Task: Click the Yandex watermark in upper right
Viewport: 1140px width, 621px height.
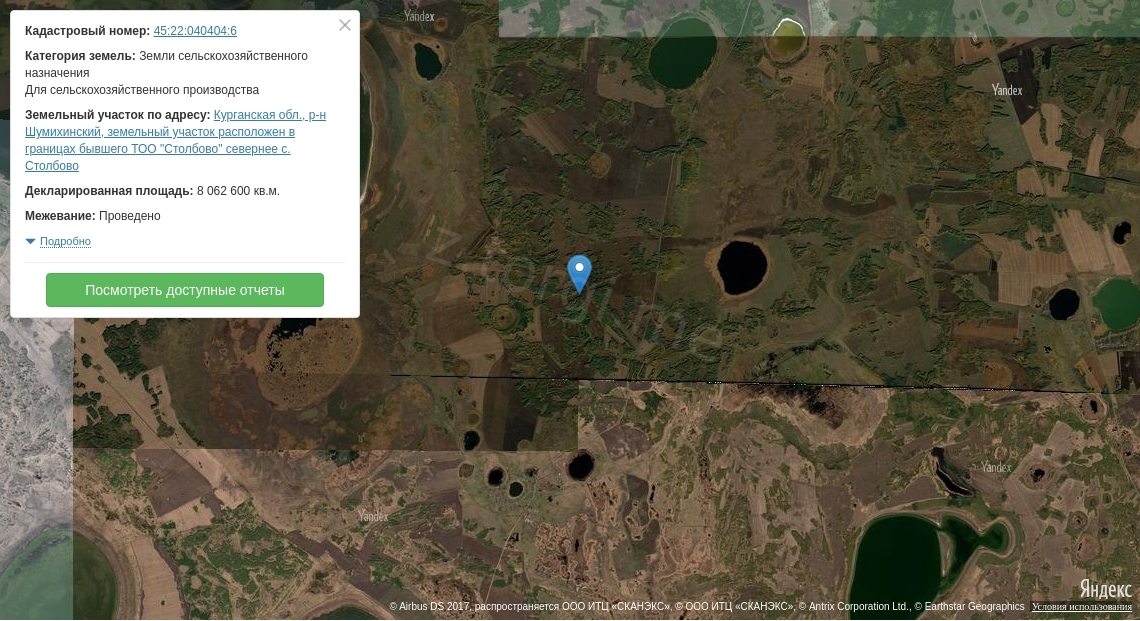Action: [x=1007, y=90]
